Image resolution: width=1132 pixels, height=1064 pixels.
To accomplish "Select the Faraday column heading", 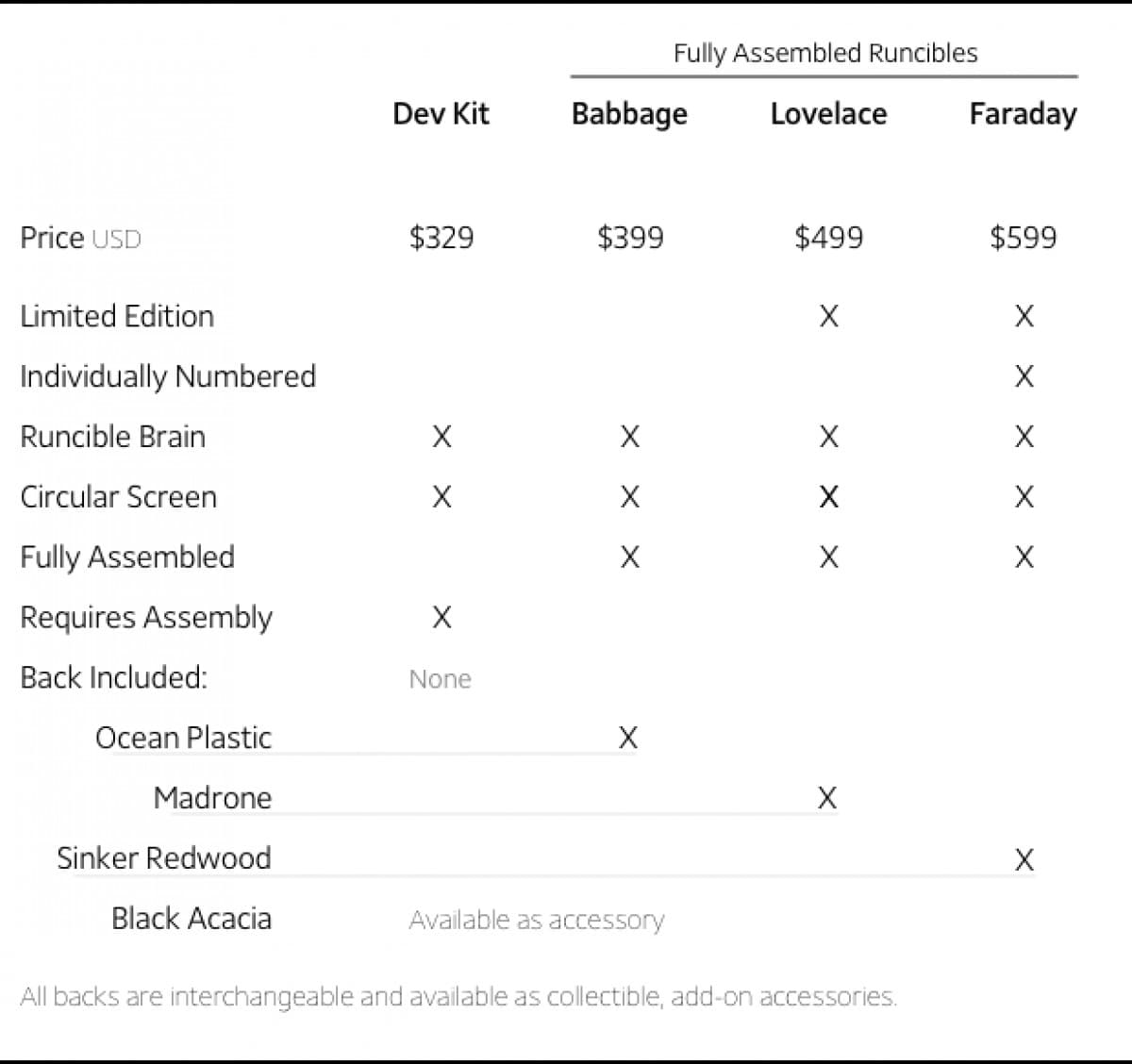I will click(1023, 114).
